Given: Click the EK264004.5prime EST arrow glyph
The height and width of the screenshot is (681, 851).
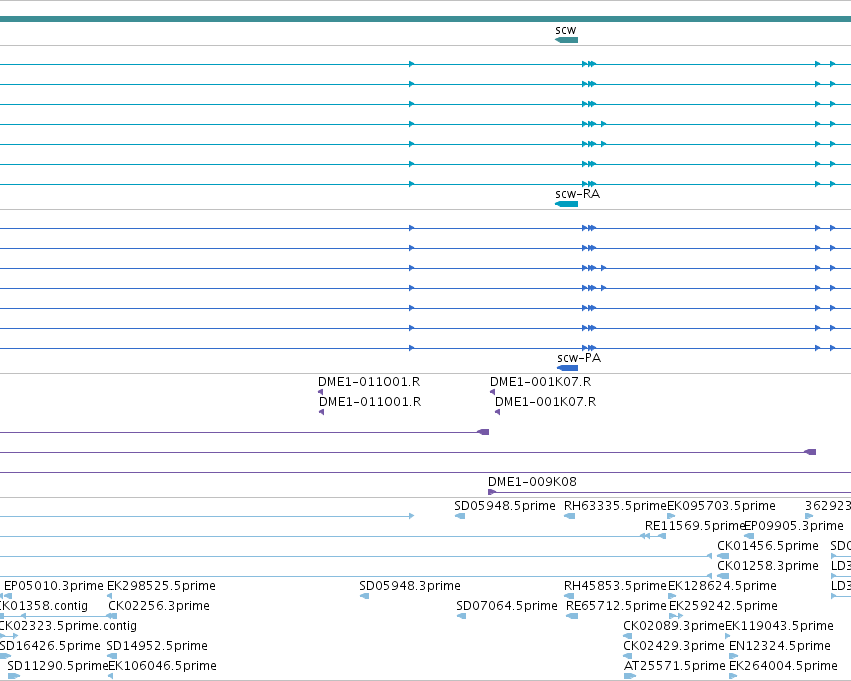Looking at the screenshot, I should (733, 676).
